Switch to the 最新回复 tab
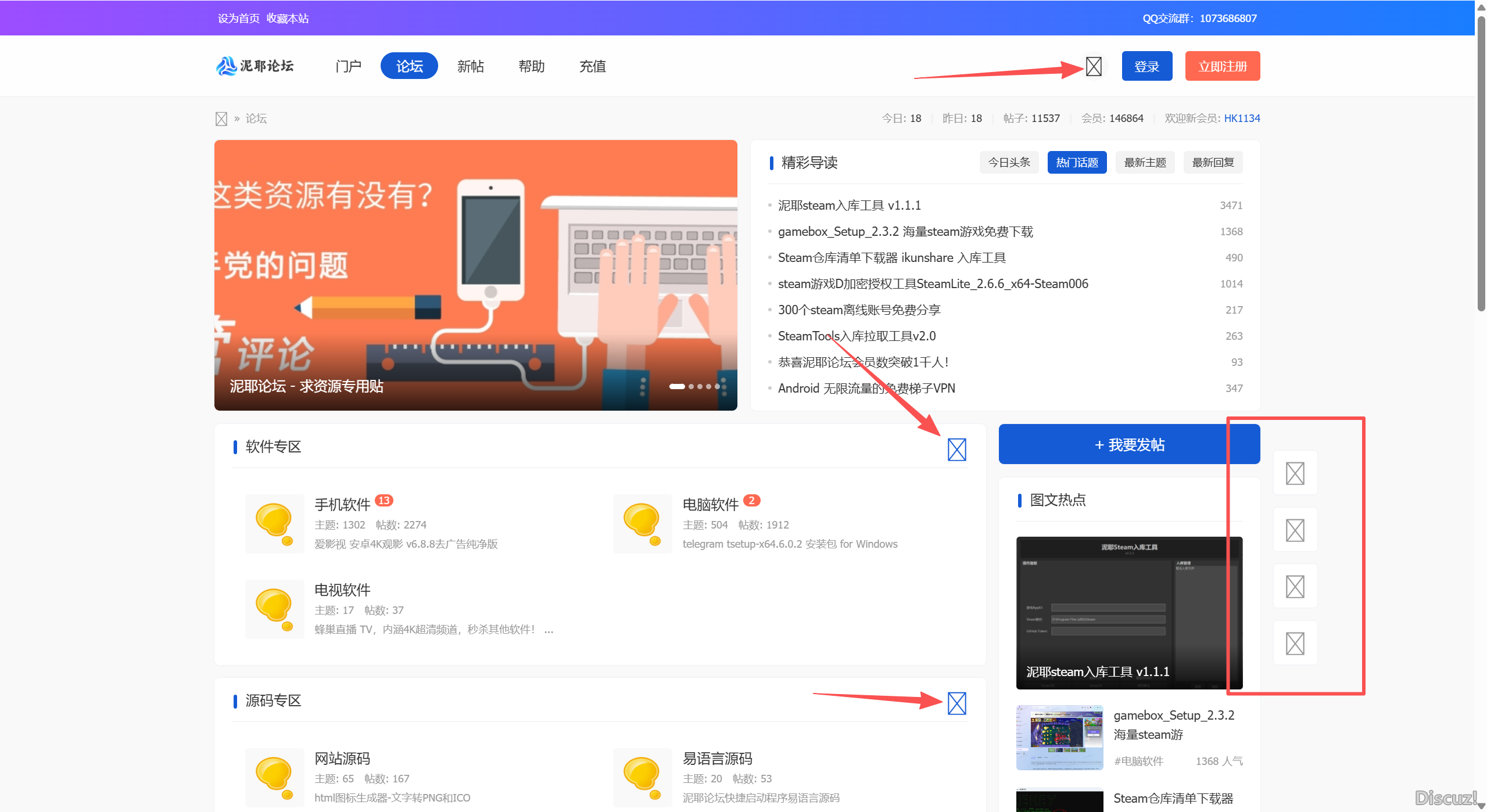 (1213, 162)
